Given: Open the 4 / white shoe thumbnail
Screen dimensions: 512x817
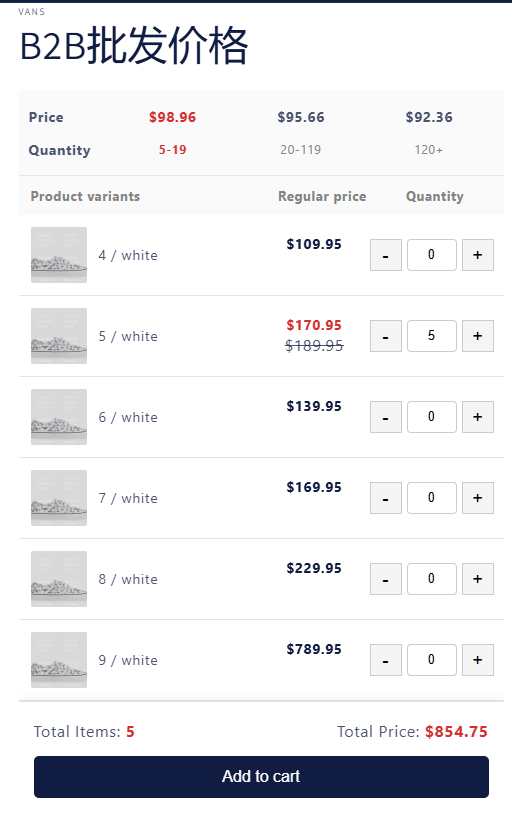Looking at the screenshot, I should (x=59, y=255).
